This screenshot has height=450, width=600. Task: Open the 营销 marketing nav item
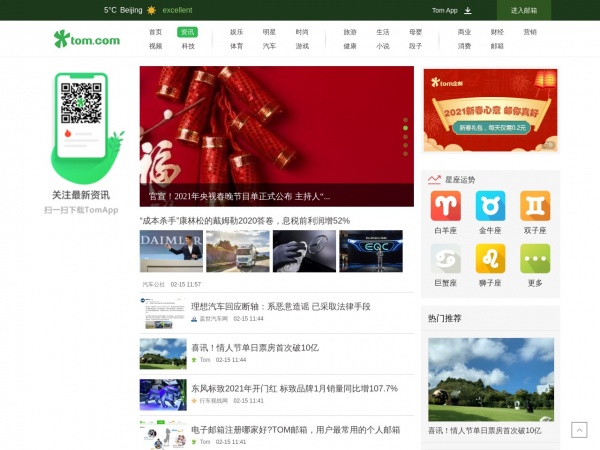[x=530, y=32]
